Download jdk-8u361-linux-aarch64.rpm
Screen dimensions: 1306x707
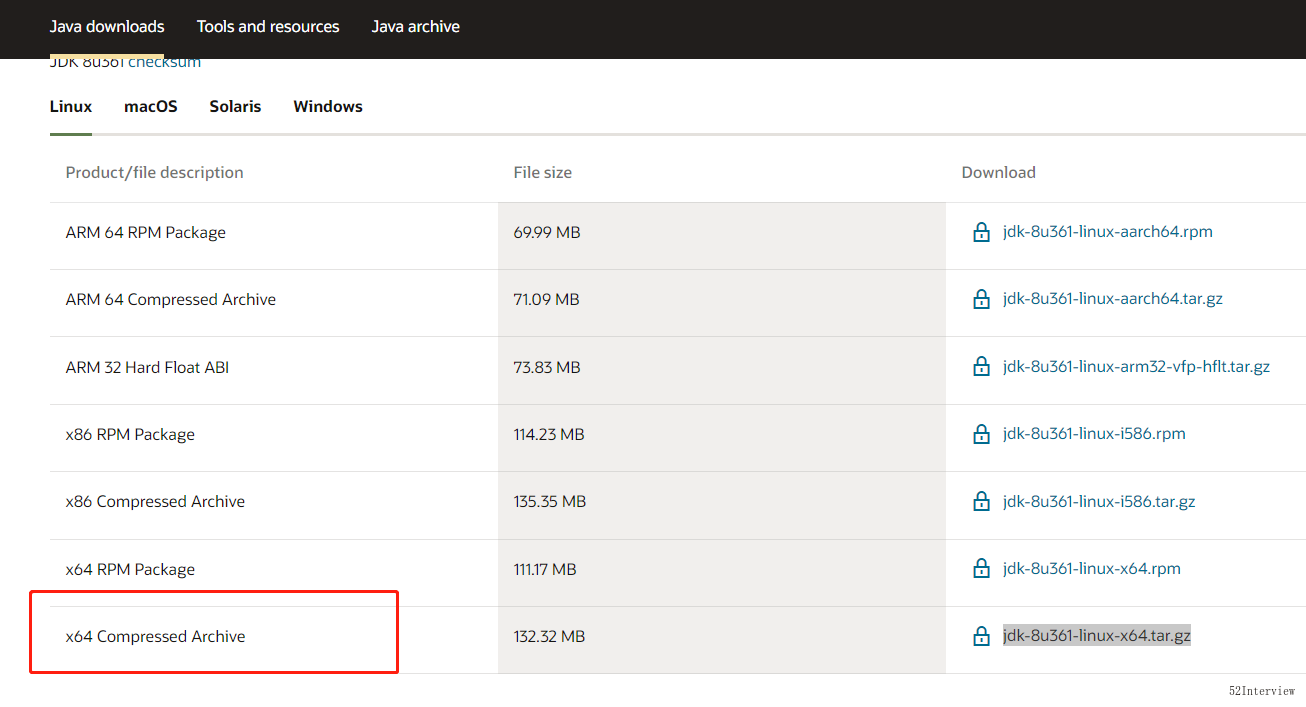(1108, 232)
